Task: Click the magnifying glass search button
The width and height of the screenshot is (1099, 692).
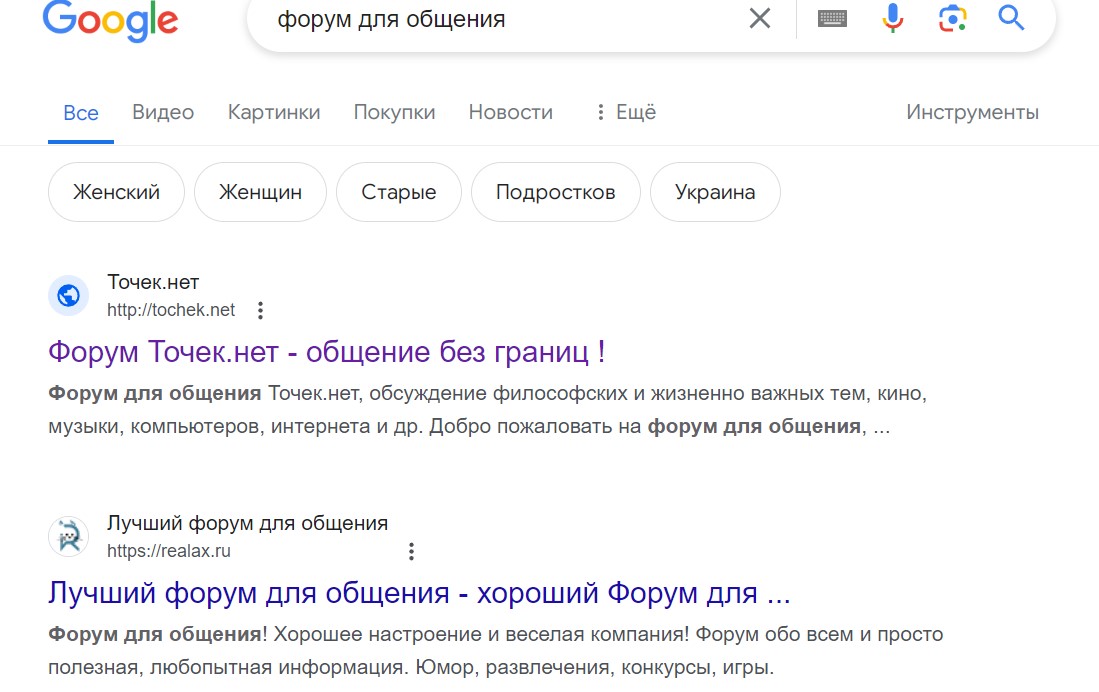Action: [x=1011, y=18]
